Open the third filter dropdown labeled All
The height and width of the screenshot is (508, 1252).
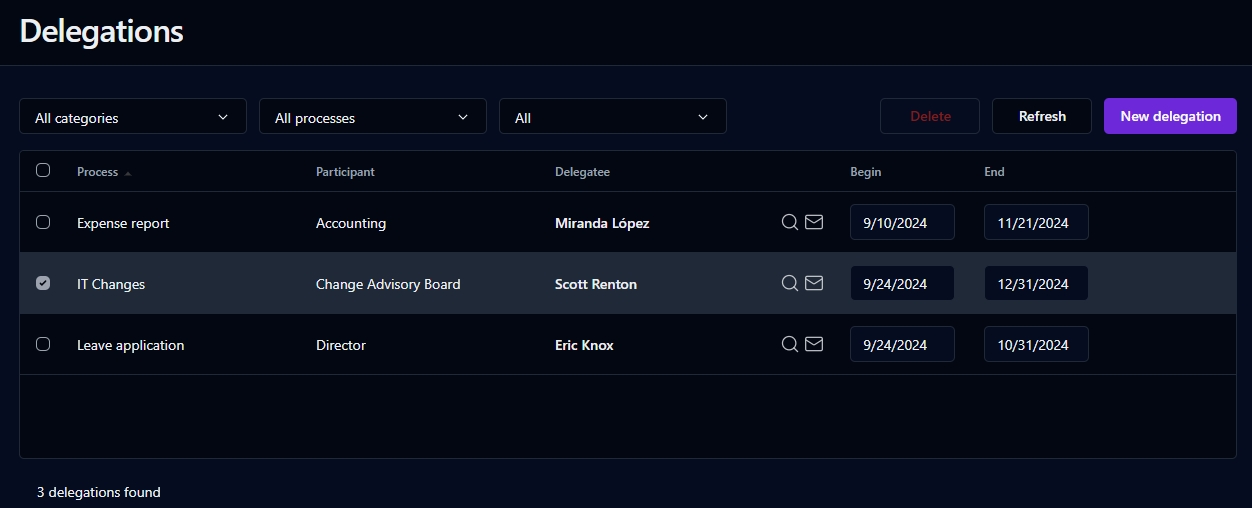pyautogui.click(x=613, y=117)
